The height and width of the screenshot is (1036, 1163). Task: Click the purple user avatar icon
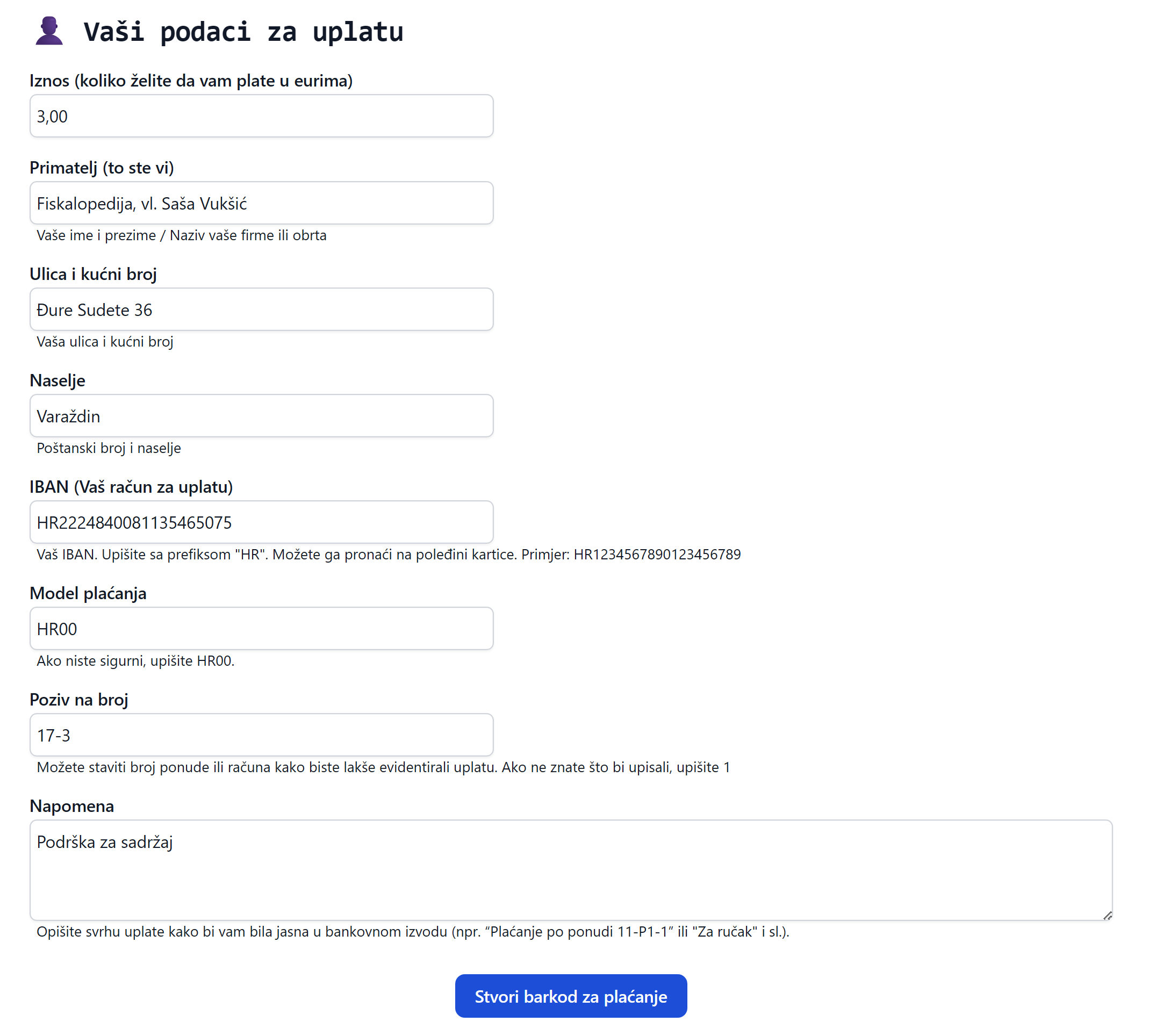(x=49, y=31)
